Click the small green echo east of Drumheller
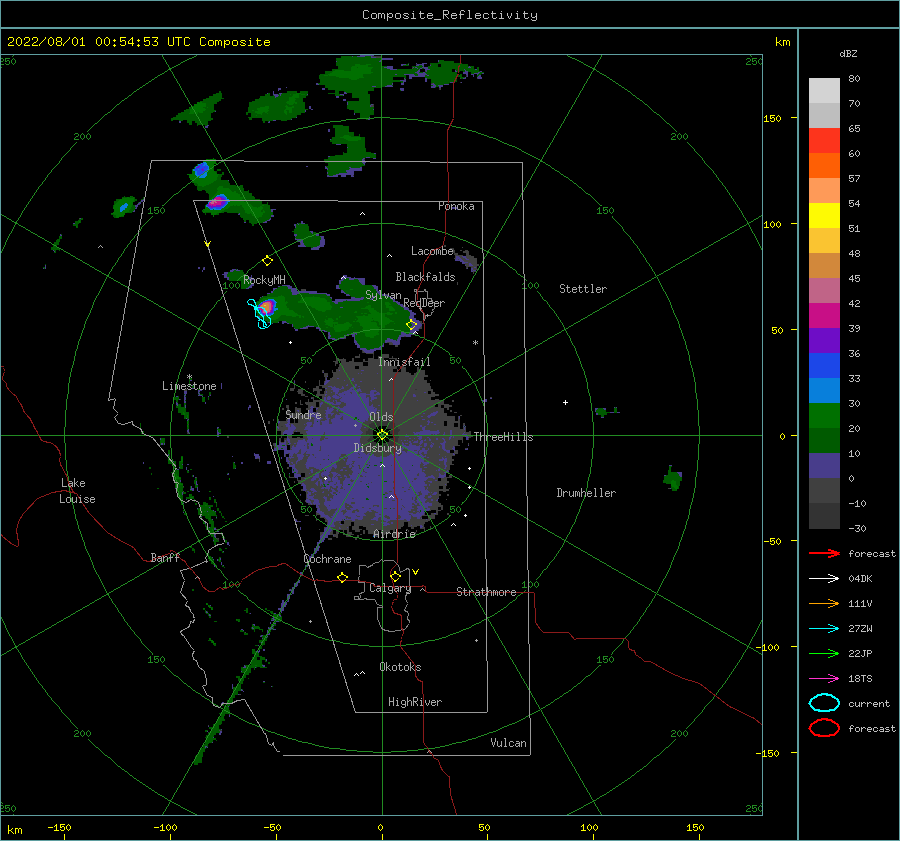Viewport: 900px width, 841px height. tap(673, 478)
